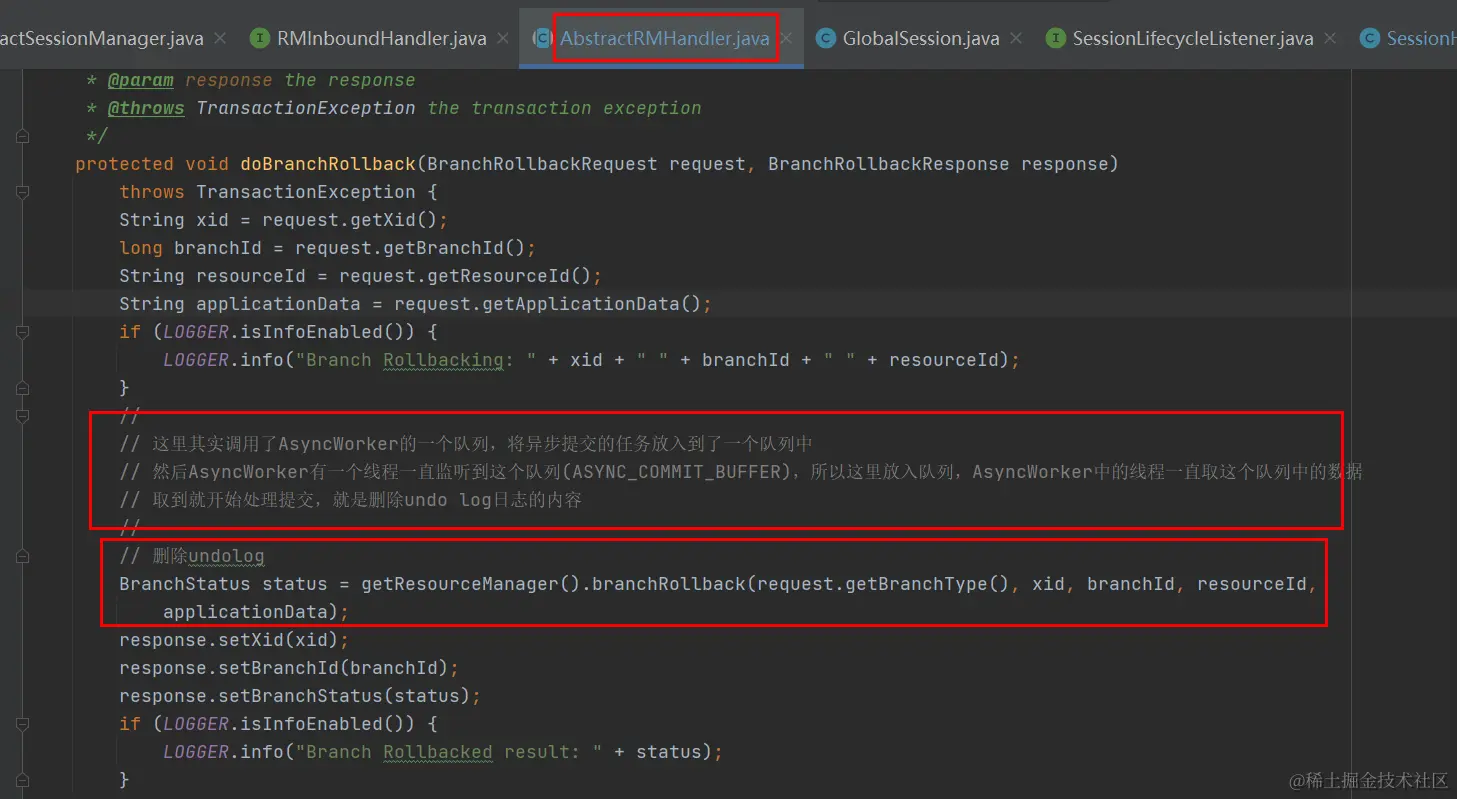Select the AbstractRMHandler.java tab
The width and height of the screenshot is (1457, 799).
pos(665,39)
